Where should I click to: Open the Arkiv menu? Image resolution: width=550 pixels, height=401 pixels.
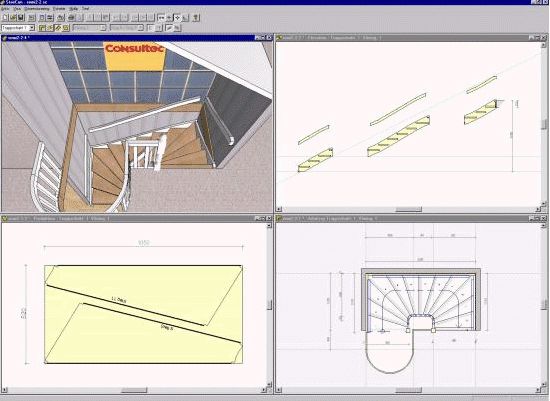coord(5,9)
